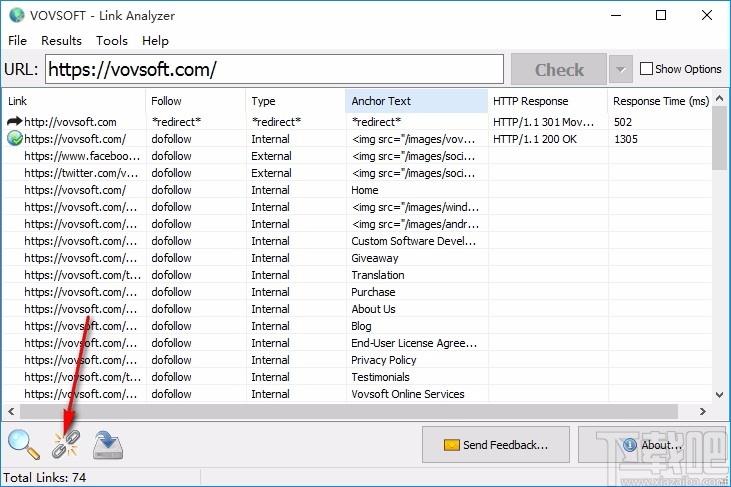Click the '<img src="/images/vov...' anchor cell
The height and width of the screenshot is (487, 731).
tap(414, 139)
